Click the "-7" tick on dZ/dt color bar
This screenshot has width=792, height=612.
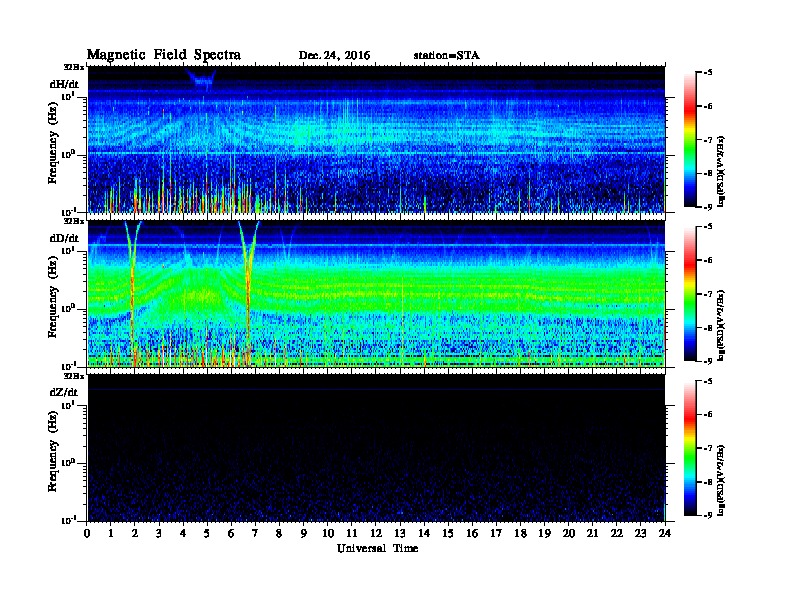tap(707, 448)
